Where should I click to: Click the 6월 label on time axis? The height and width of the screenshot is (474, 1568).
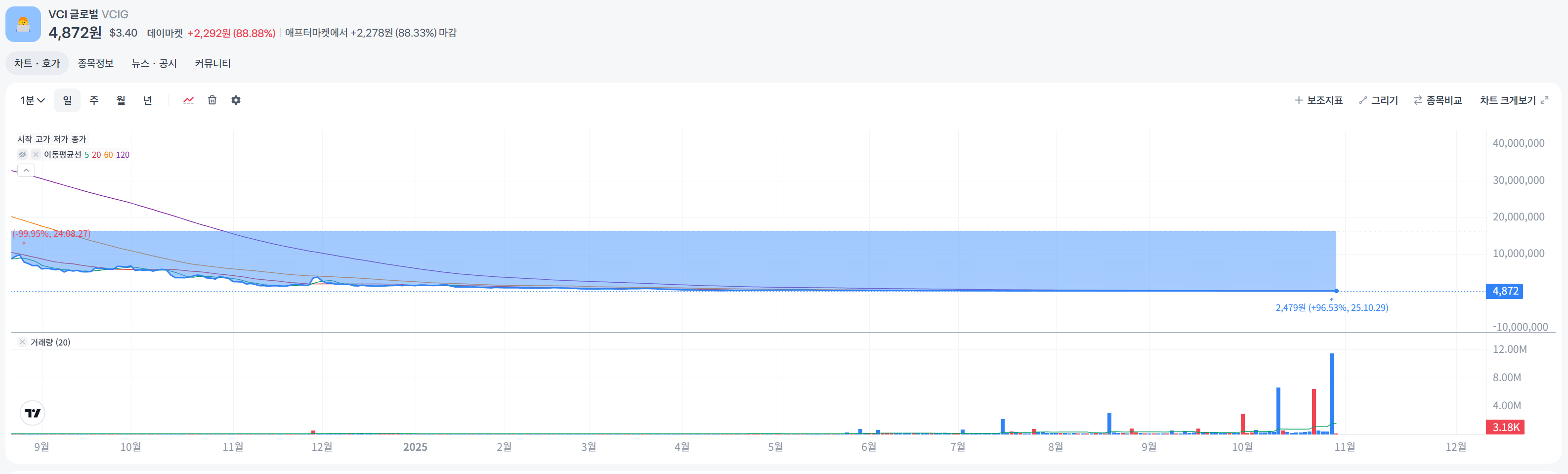(869, 447)
